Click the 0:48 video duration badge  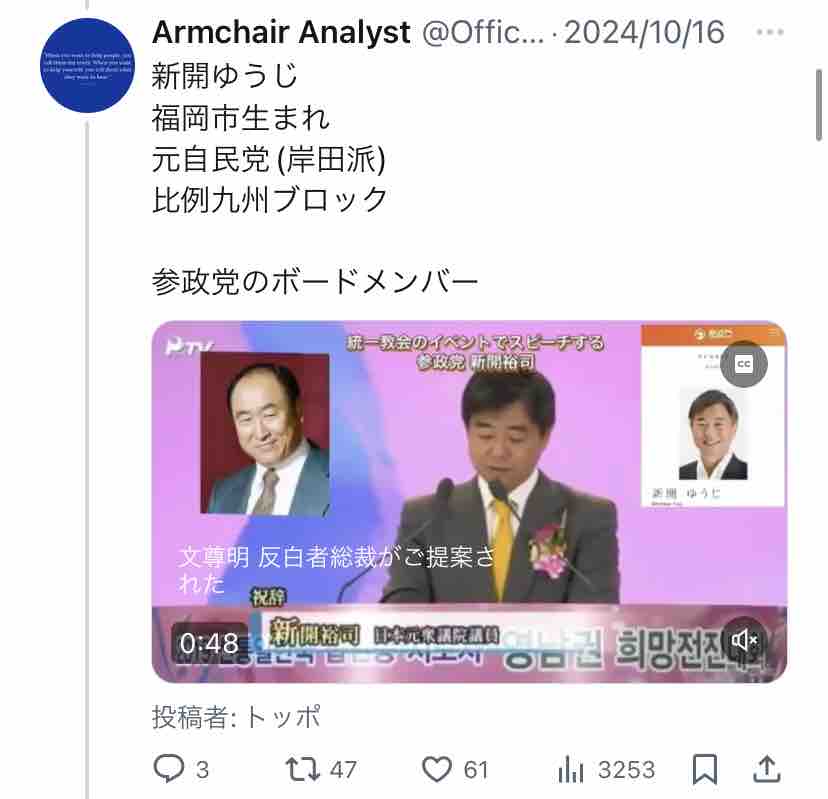(x=209, y=643)
